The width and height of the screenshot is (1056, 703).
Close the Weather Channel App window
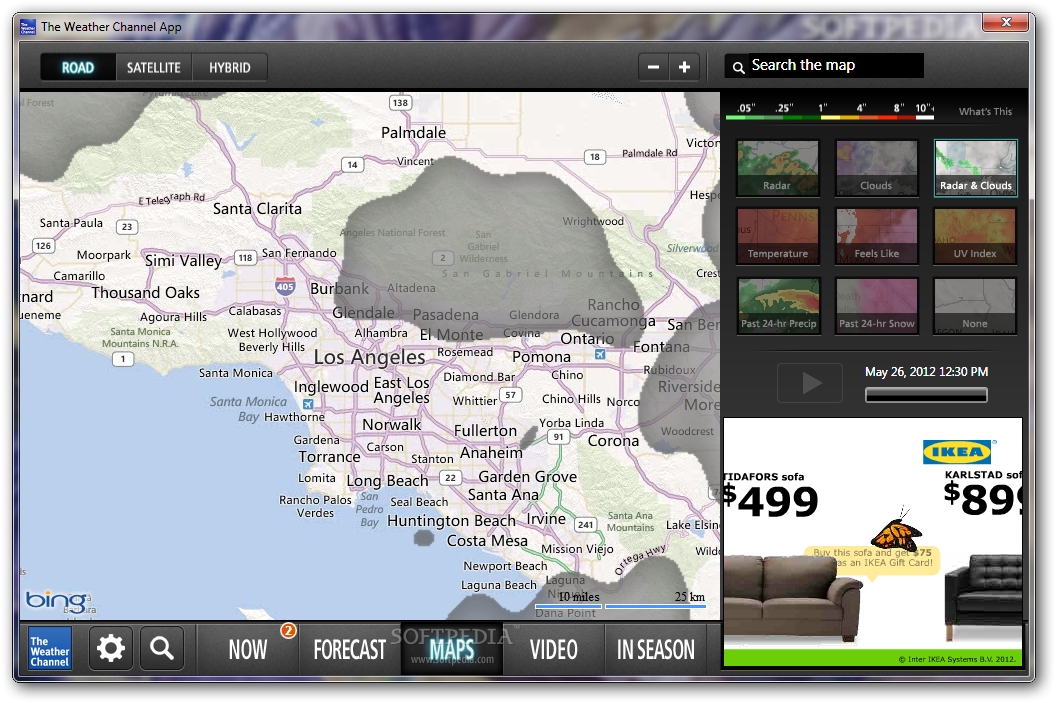(1005, 22)
